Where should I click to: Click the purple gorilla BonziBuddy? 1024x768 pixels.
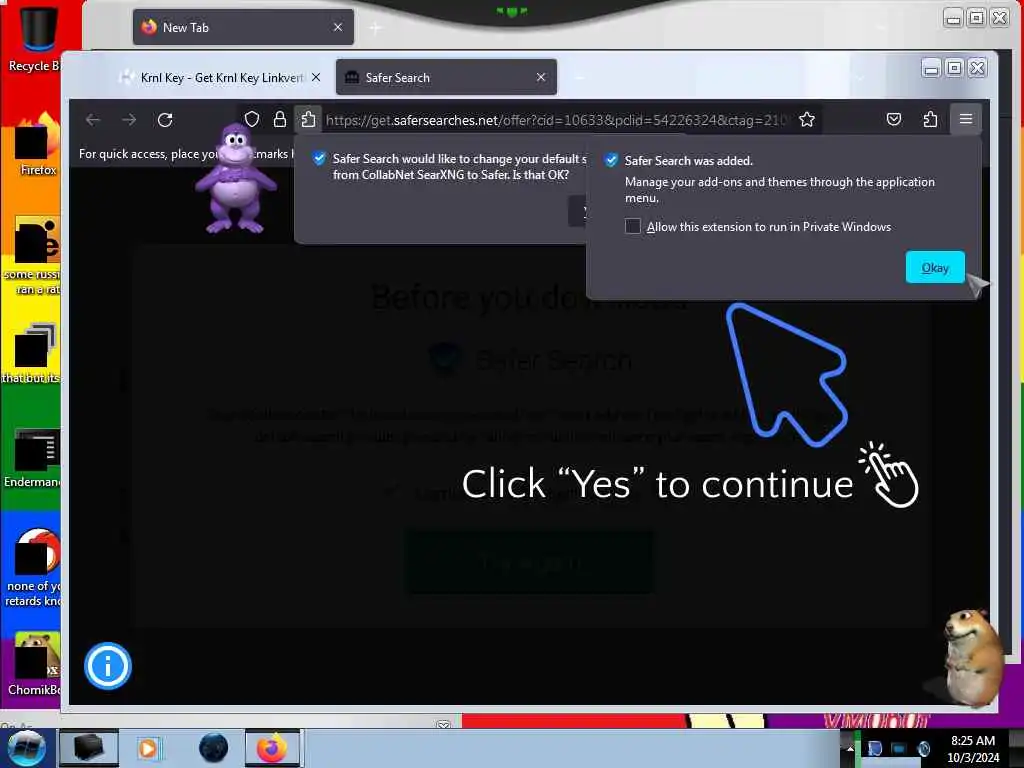(234, 179)
